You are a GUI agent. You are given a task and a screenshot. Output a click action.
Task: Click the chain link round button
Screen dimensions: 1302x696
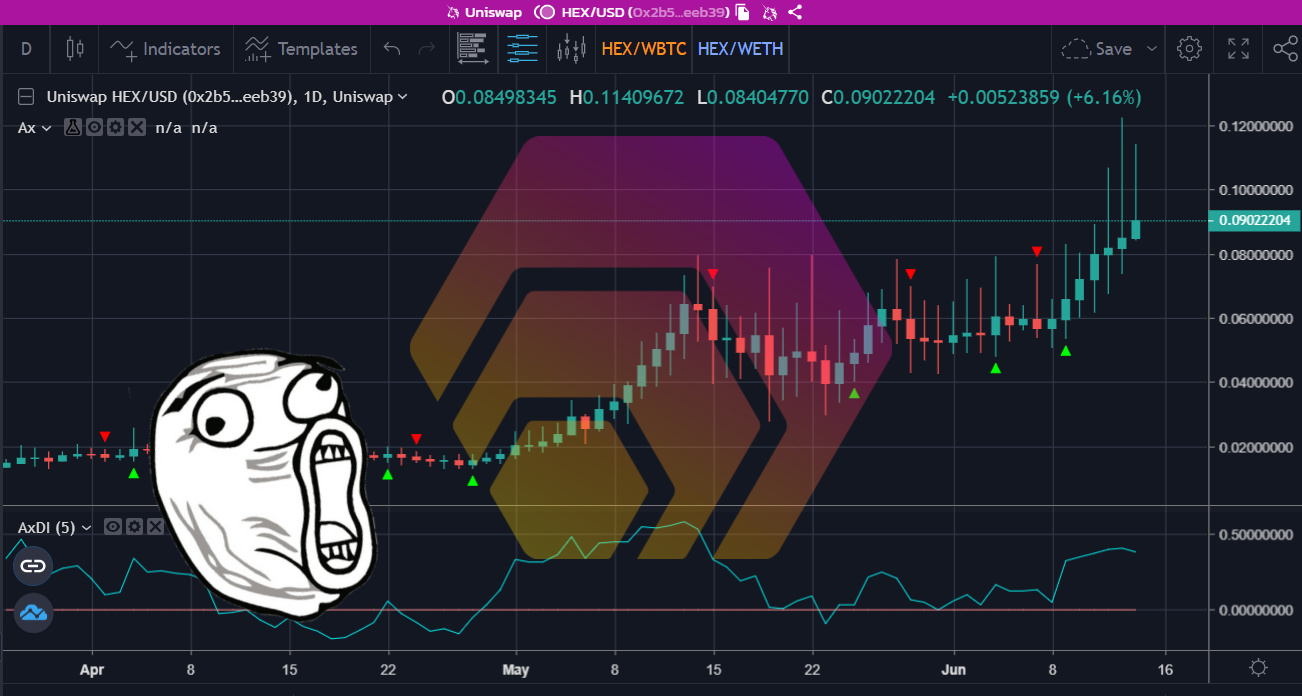coord(33,566)
